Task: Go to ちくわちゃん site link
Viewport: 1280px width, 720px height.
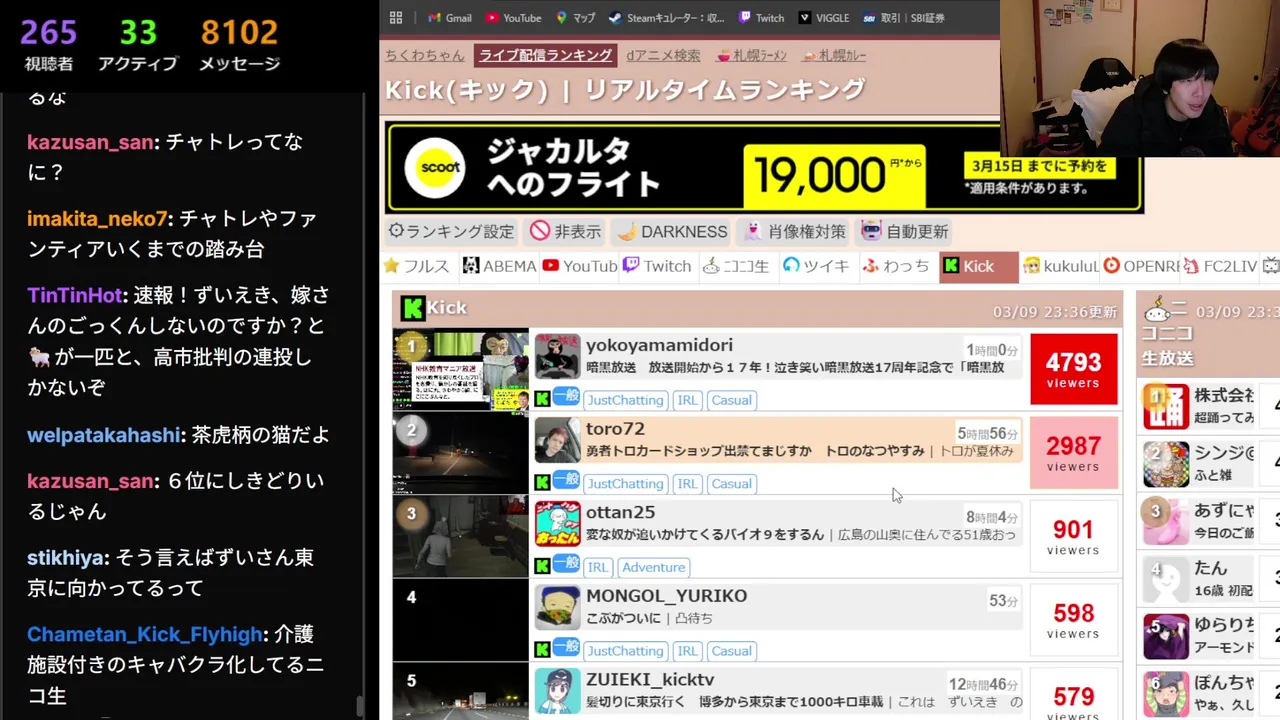Action: pyautogui.click(x=425, y=55)
